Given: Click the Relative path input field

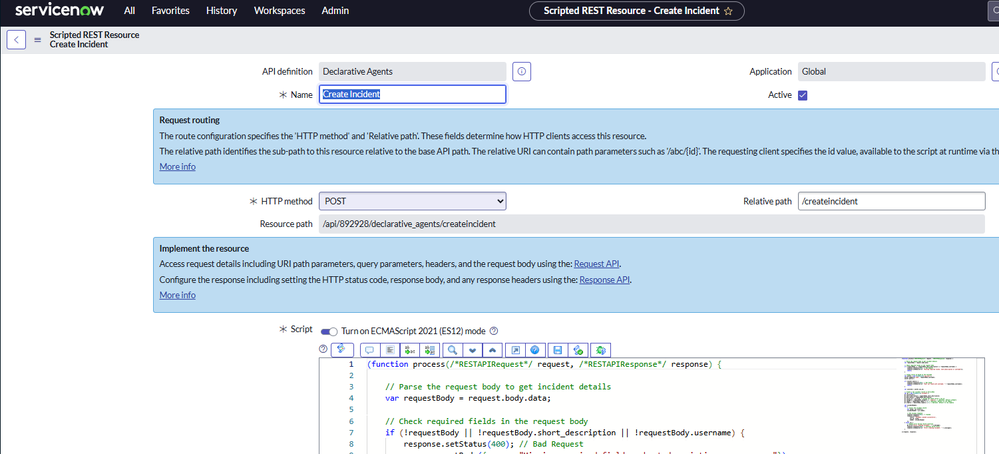Looking at the screenshot, I should tap(891, 201).
